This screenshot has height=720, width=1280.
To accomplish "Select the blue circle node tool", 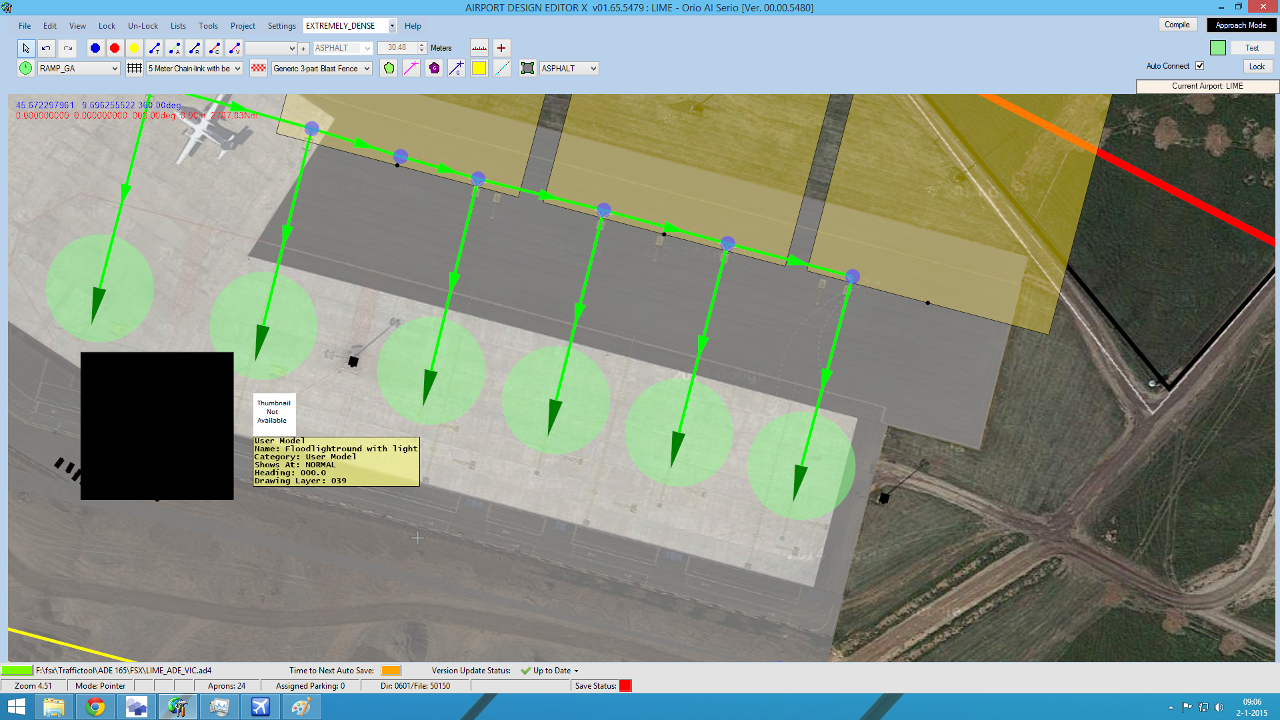I will 95,48.
